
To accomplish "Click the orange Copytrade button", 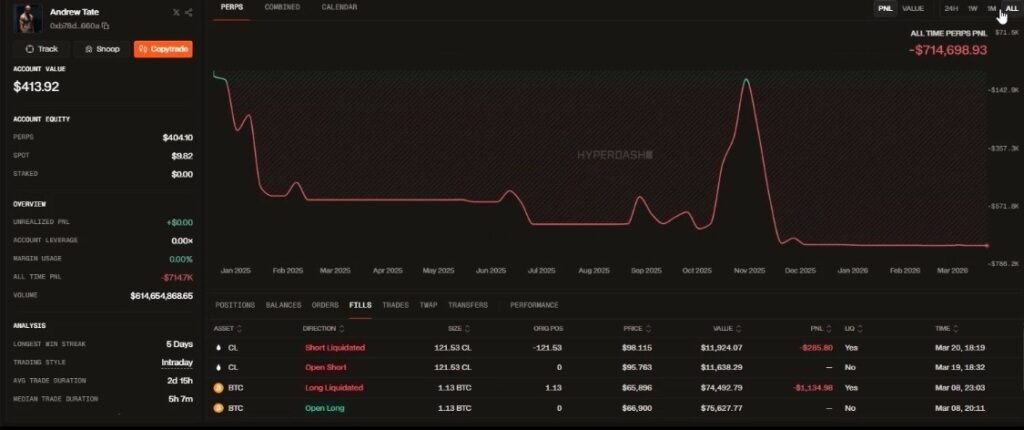I will point(163,49).
